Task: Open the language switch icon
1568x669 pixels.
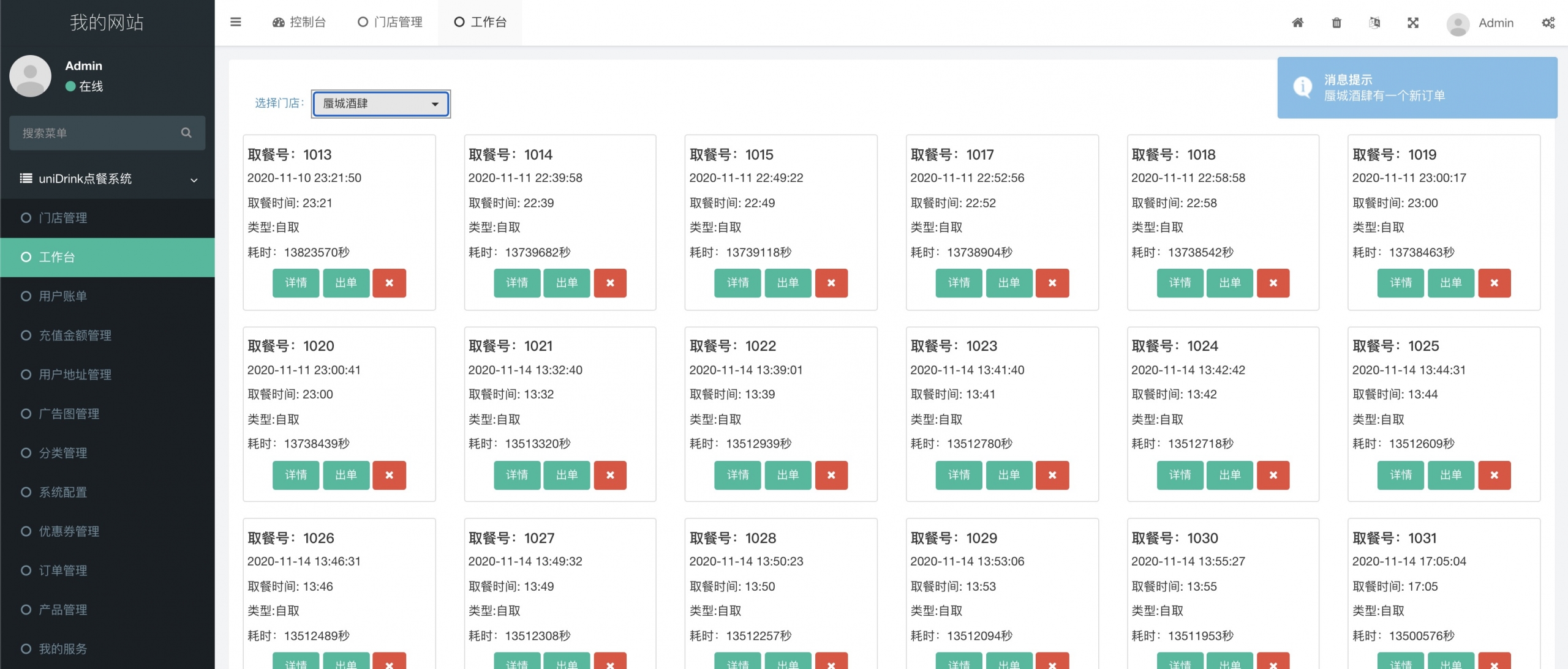Action: (1374, 23)
